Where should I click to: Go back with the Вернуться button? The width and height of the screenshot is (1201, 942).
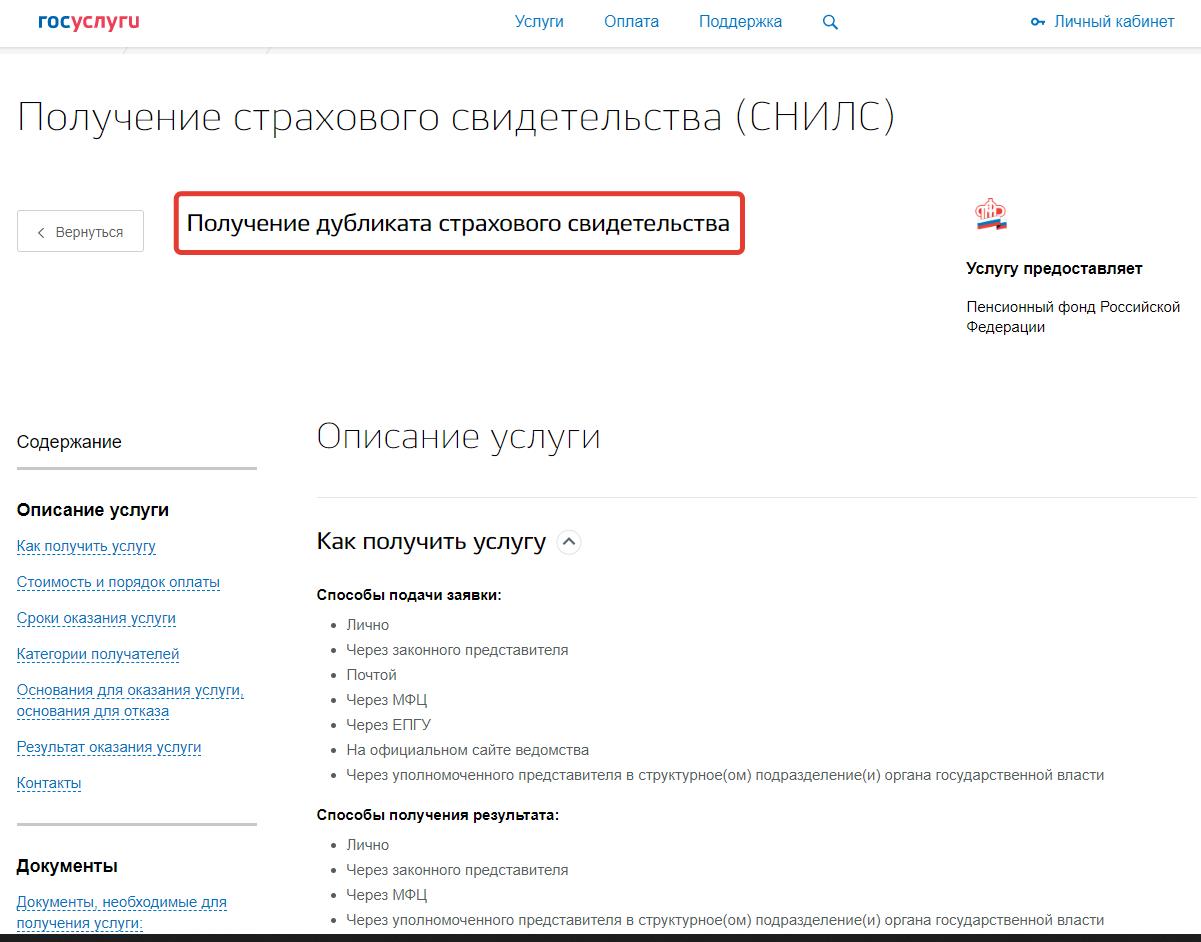coord(80,231)
